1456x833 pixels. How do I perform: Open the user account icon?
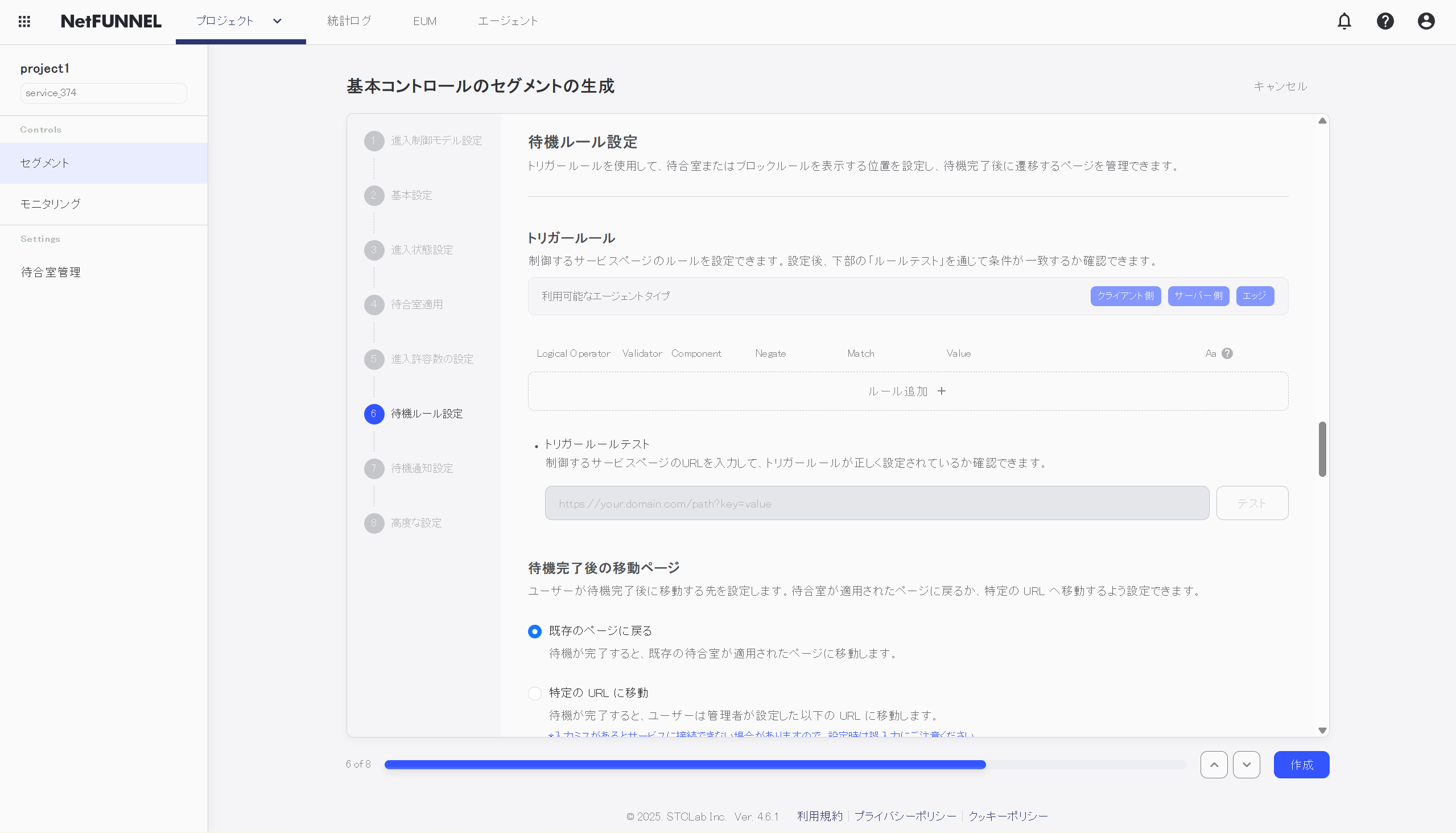click(x=1426, y=21)
